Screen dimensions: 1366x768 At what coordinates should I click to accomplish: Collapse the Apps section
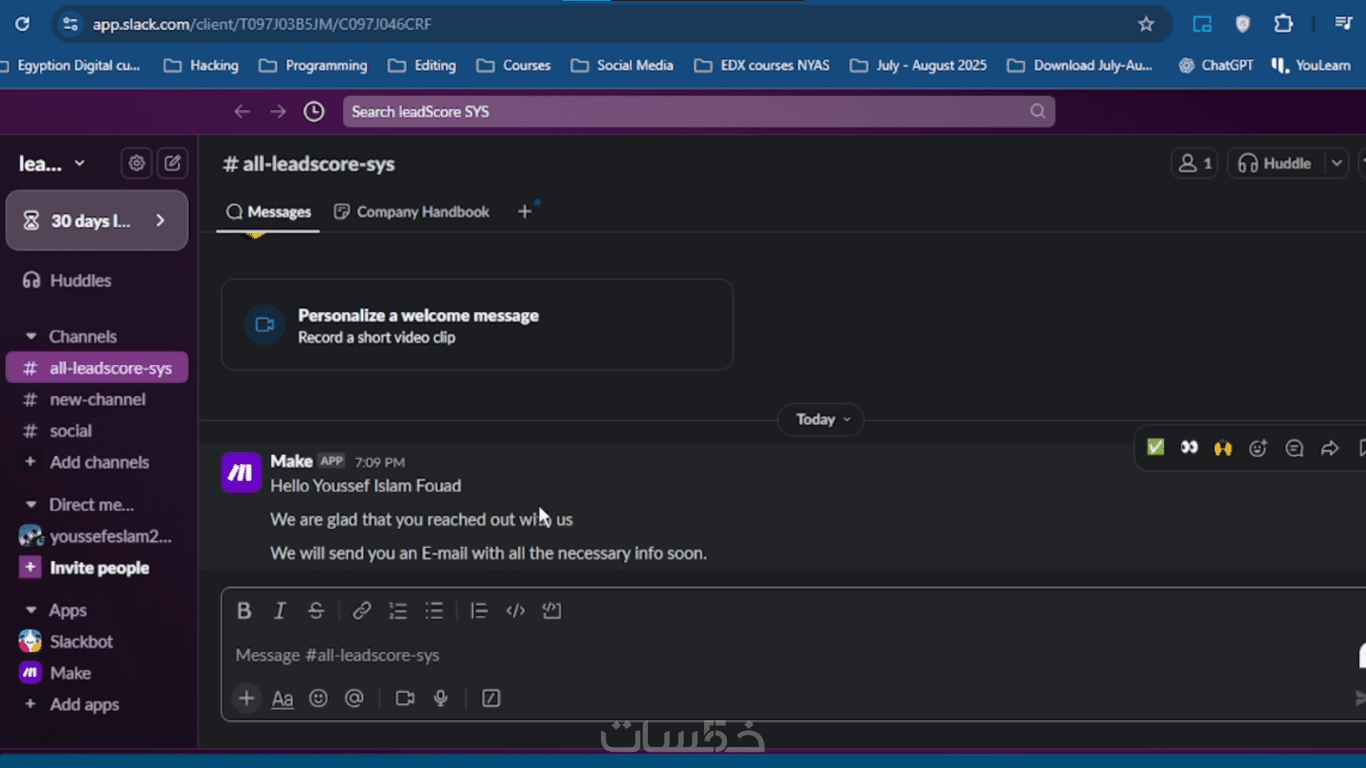31,610
